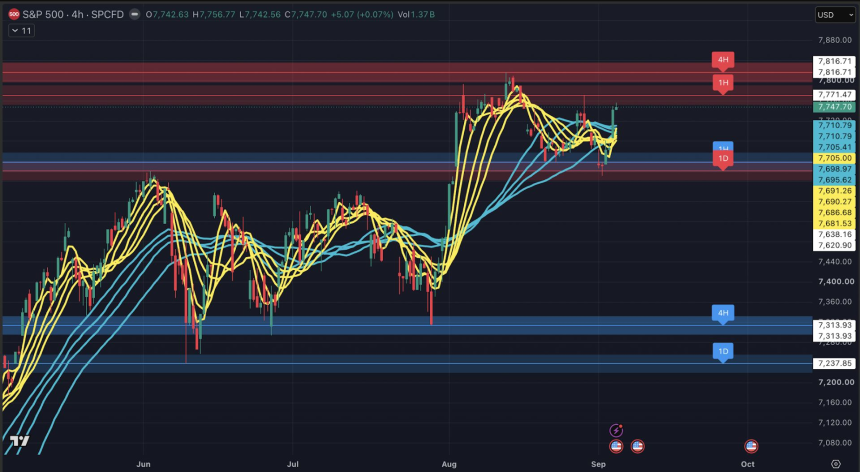
Task: Click the white 7,638.16 price label
Action: click(835, 235)
